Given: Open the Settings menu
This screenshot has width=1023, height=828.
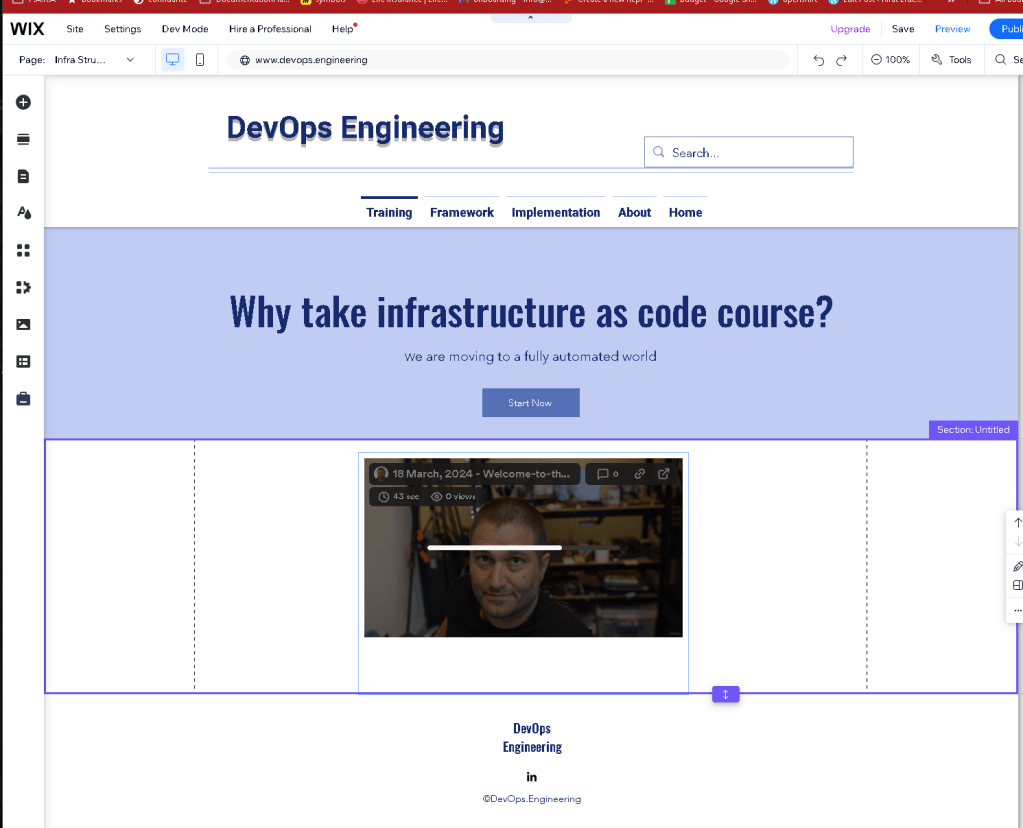Looking at the screenshot, I should [x=123, y=29].
